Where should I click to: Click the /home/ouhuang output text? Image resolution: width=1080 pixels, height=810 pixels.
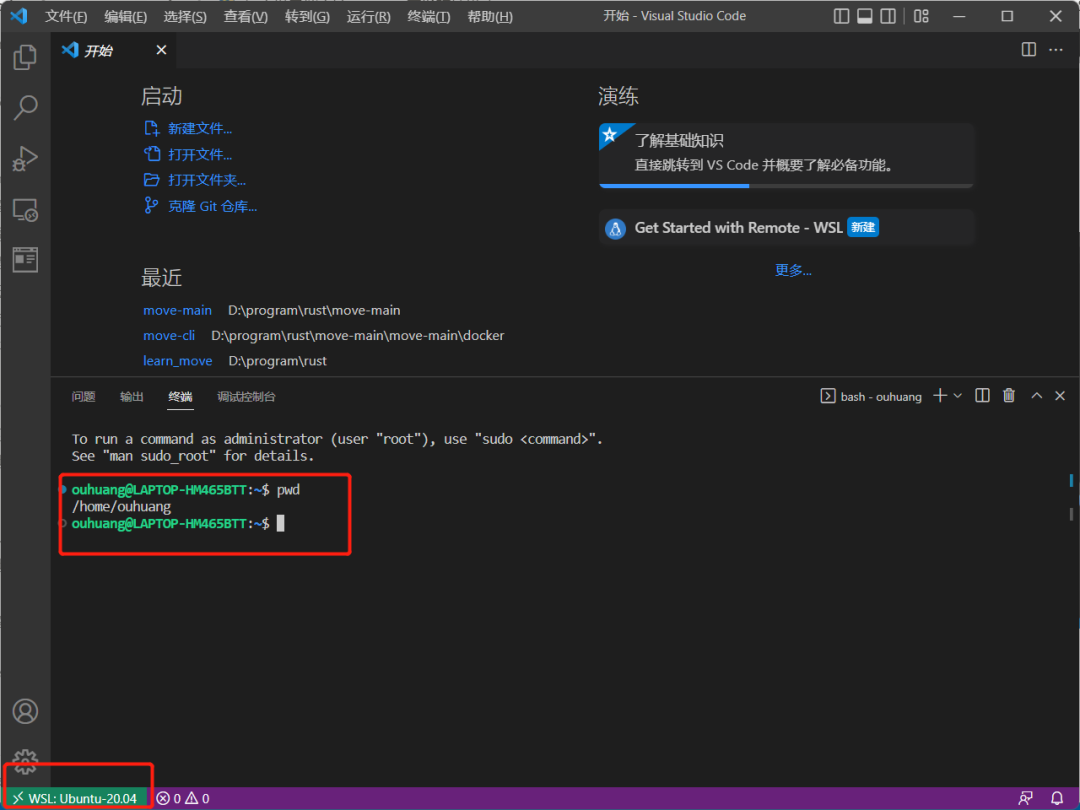coord(121,507)
